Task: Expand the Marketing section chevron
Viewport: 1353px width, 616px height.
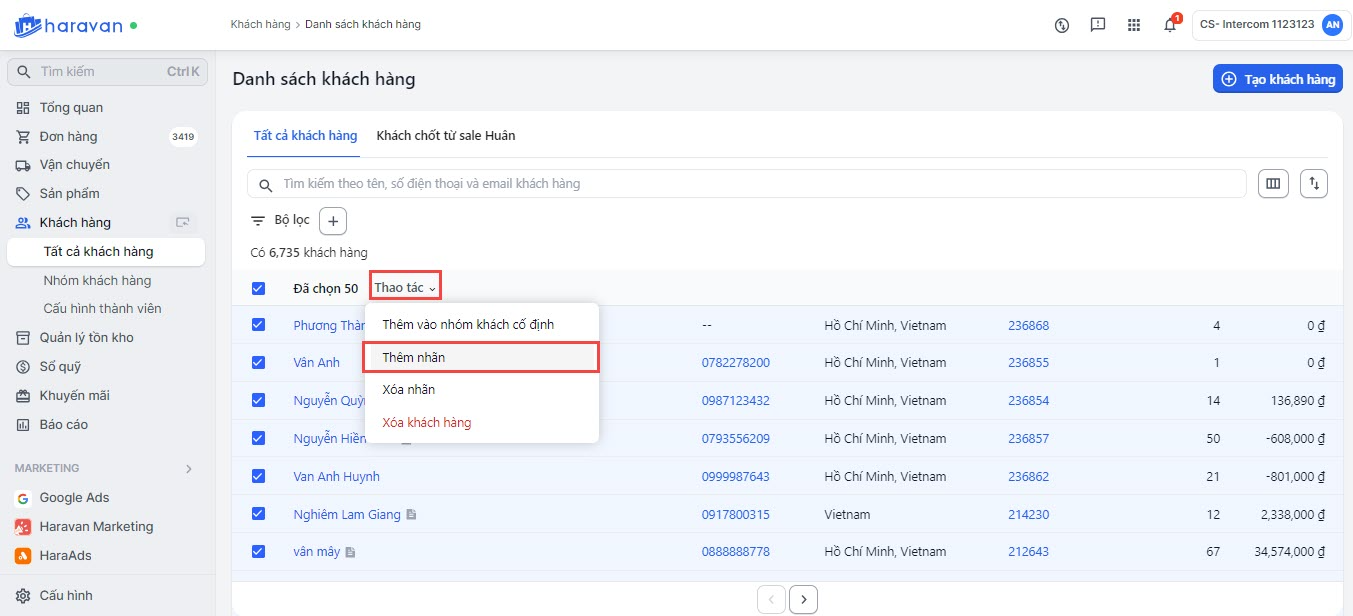Action: [x=189, y=468]
